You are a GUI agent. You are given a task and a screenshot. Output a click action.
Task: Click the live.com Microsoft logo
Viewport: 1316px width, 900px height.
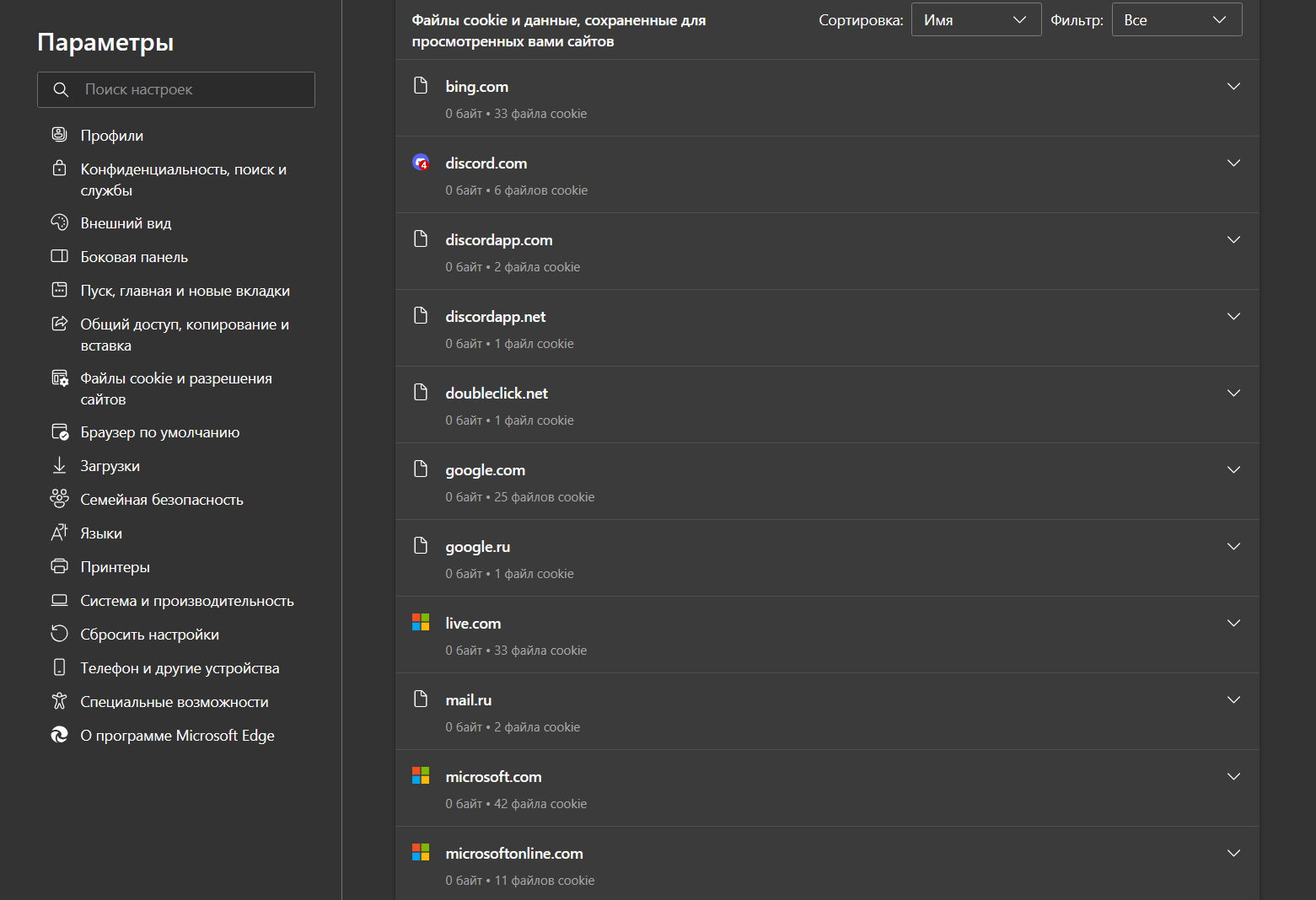(421, 622)
